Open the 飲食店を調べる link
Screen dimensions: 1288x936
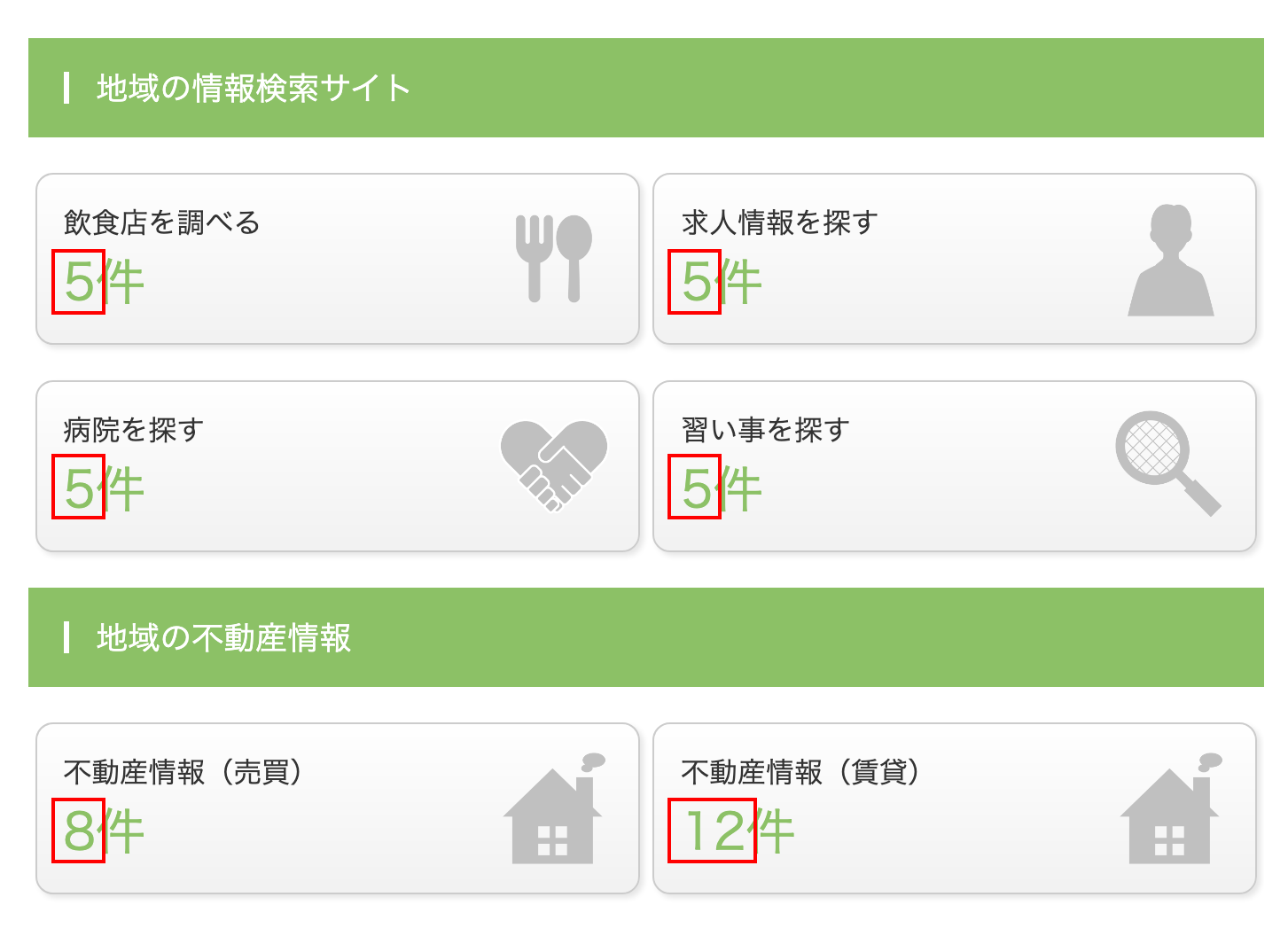161,222
